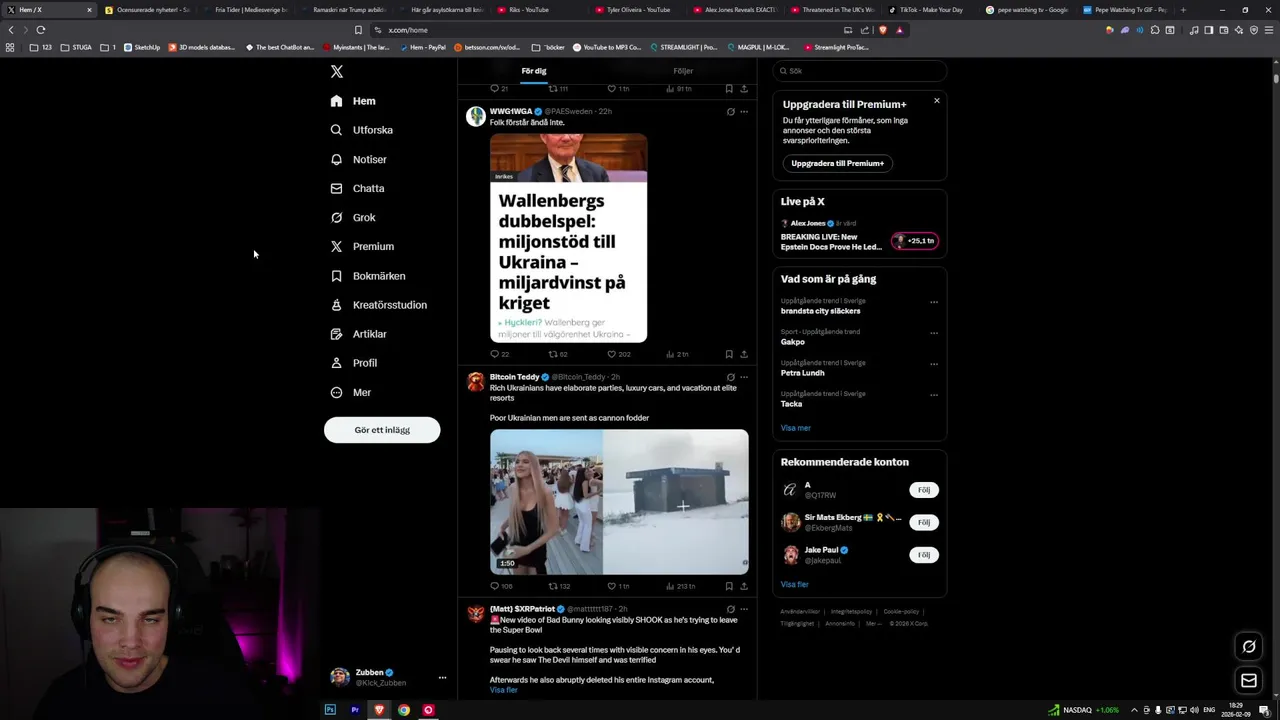This screenshot has width=1280, height=720.
Task: Follow Jake Paul
Action: 924,555
